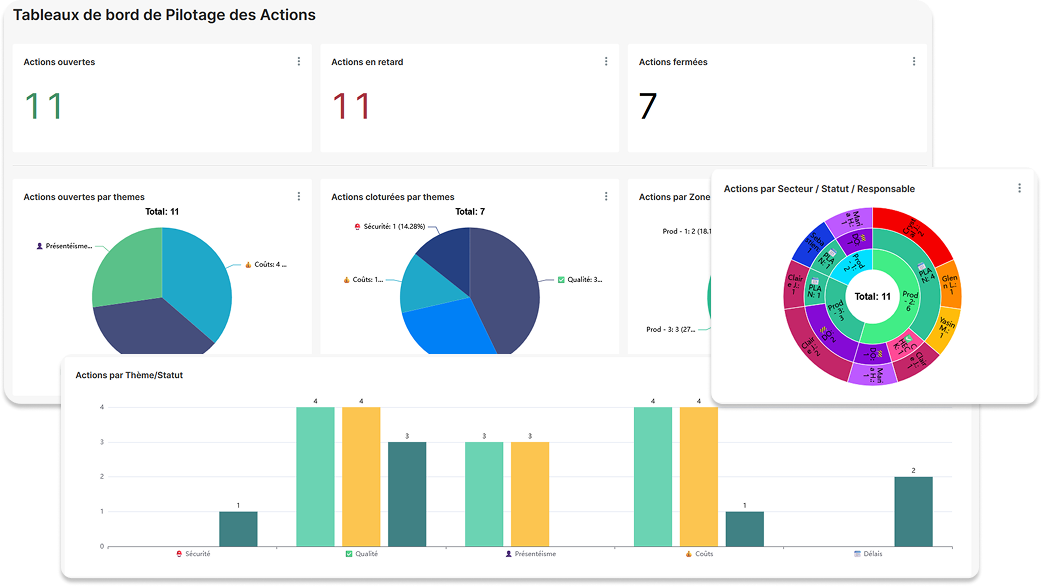Viewport: 1042px width, 587px height.
Task: Open the options menu of Actions ouvertes par themes
Action: coord(298,196)
